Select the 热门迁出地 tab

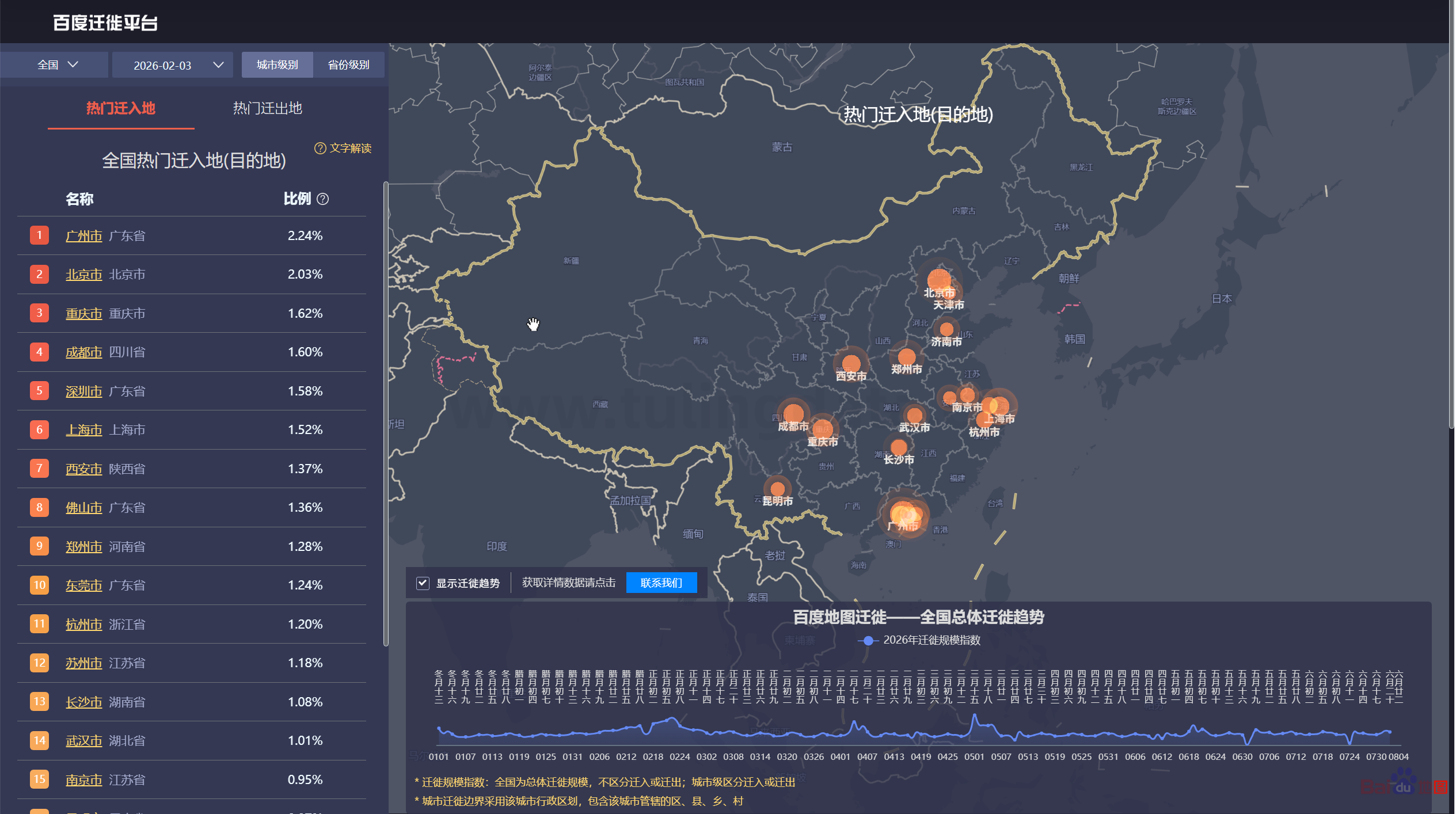(x=267, y=108)
